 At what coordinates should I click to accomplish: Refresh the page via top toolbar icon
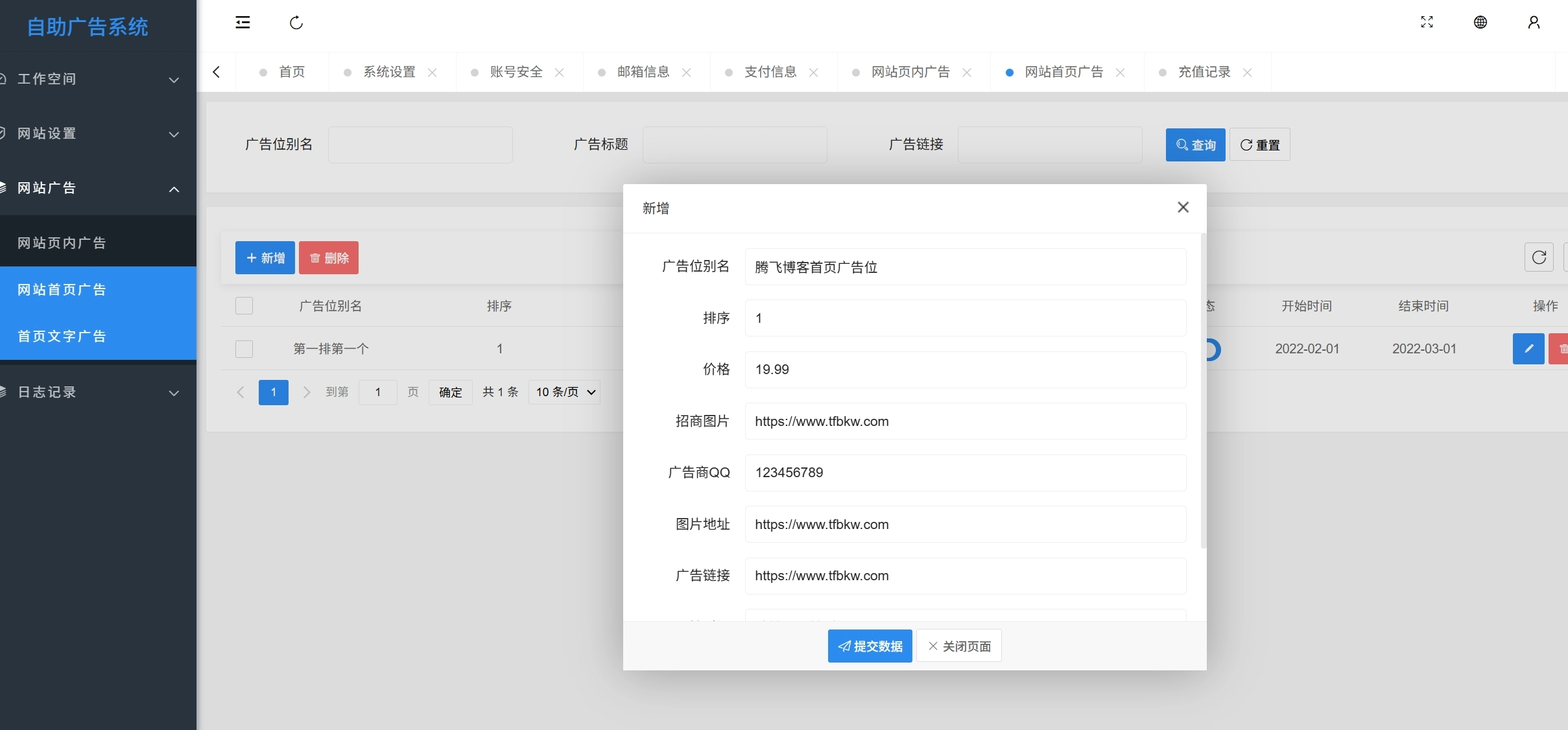pos(296,23)
